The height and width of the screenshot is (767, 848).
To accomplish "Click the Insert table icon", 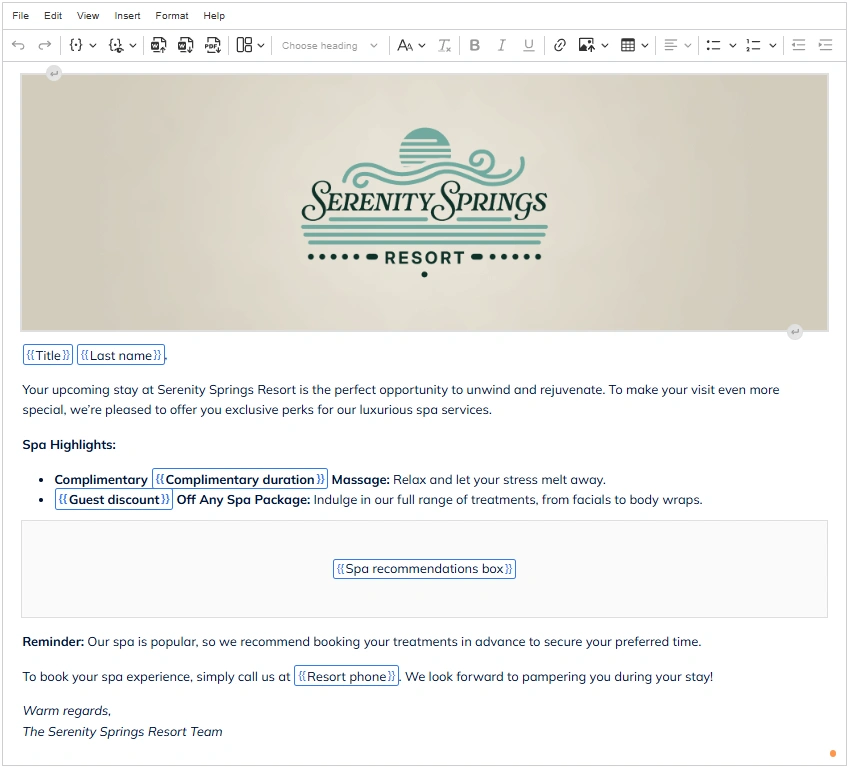I will [628, 45].
